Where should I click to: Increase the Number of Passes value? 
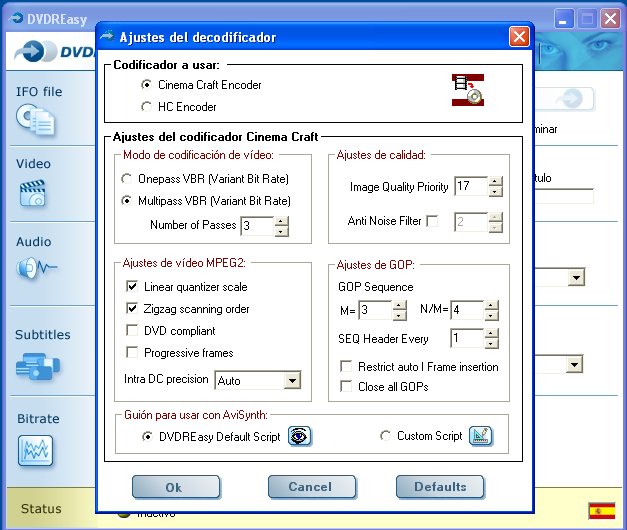click(282, 221)
